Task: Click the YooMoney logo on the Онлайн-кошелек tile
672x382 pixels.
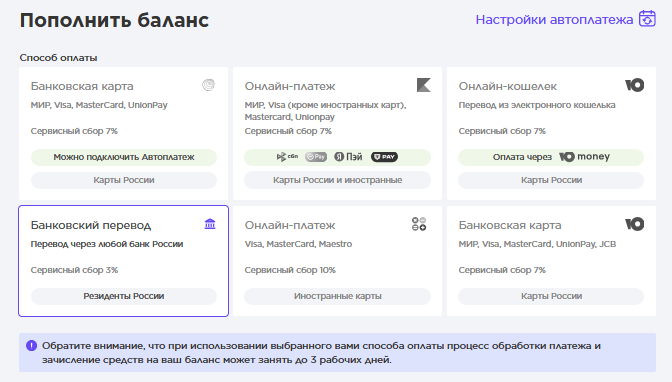Action: pos(634,85)
